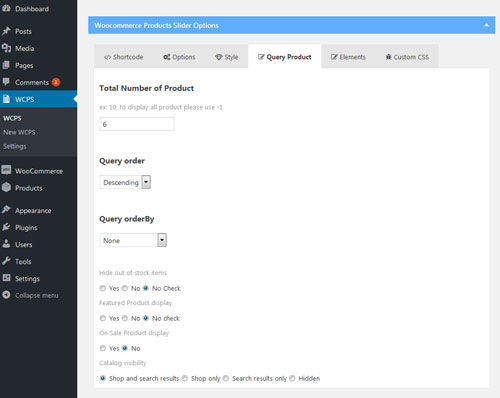Choose Shop and search results visibility
The height and width of the screenshot is (398, 500).
coord(103,378)
